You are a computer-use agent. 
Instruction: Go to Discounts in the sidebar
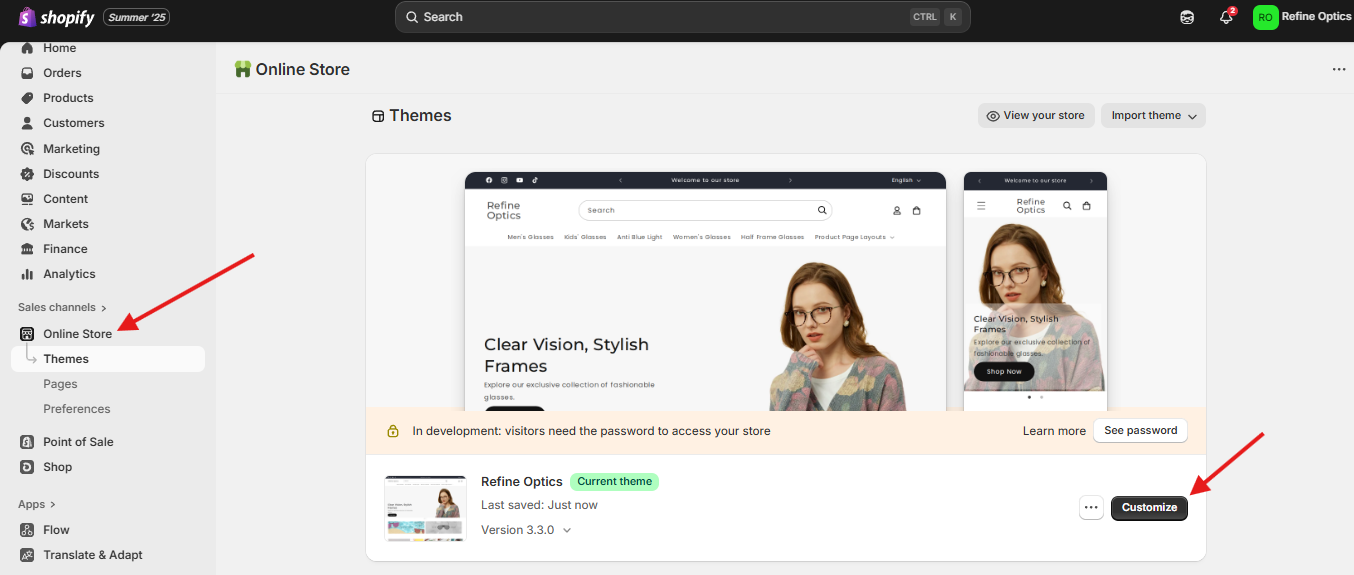[x=70, y=174]
